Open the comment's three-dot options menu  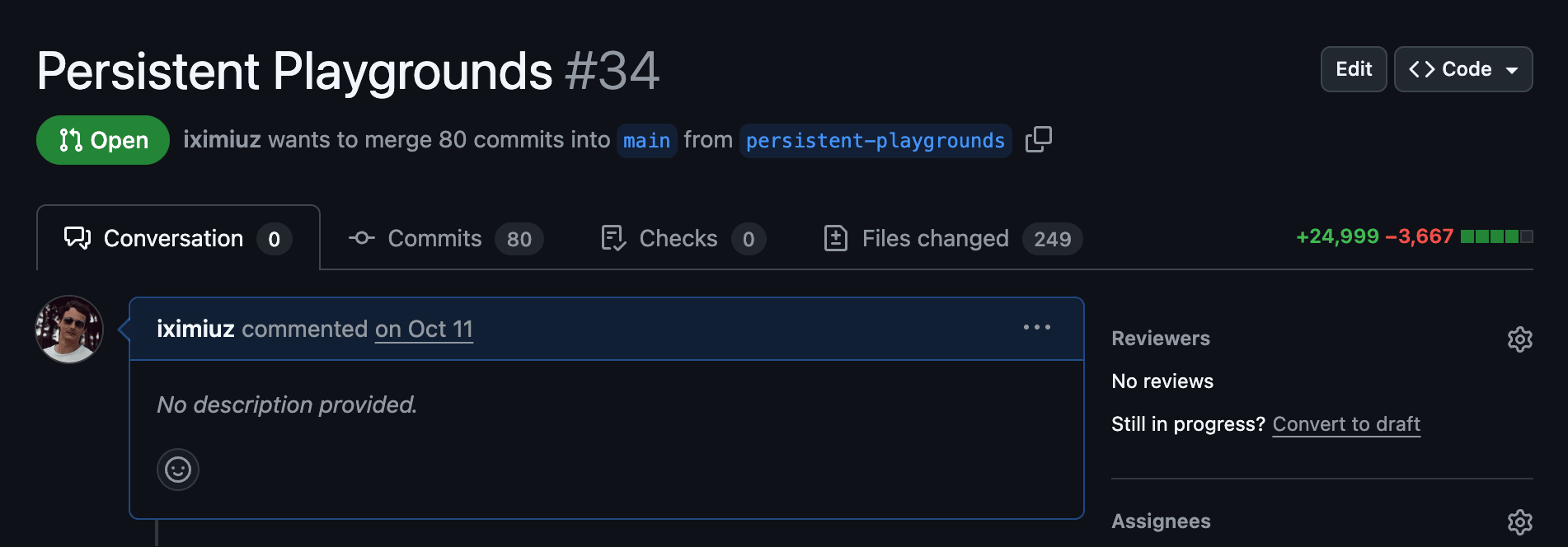(1036, 327)
